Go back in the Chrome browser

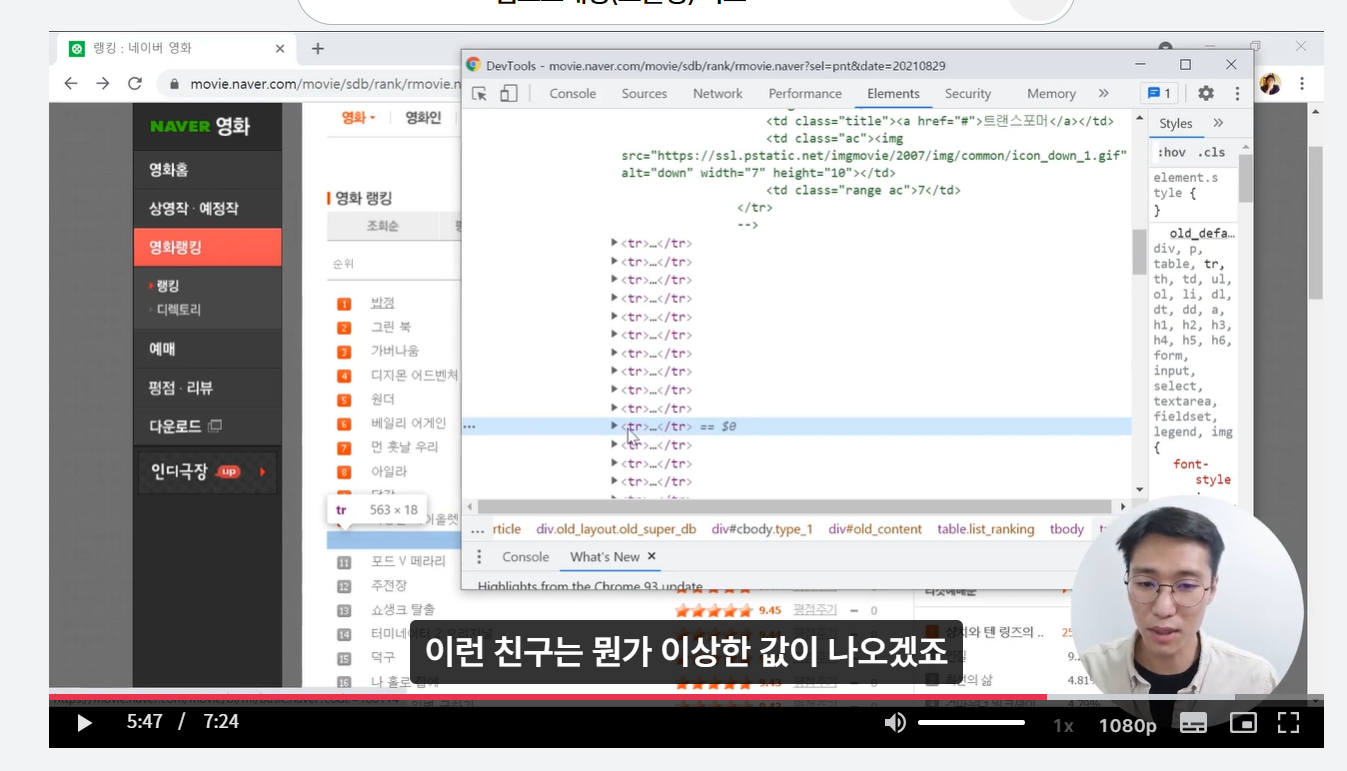coord(70,83)
